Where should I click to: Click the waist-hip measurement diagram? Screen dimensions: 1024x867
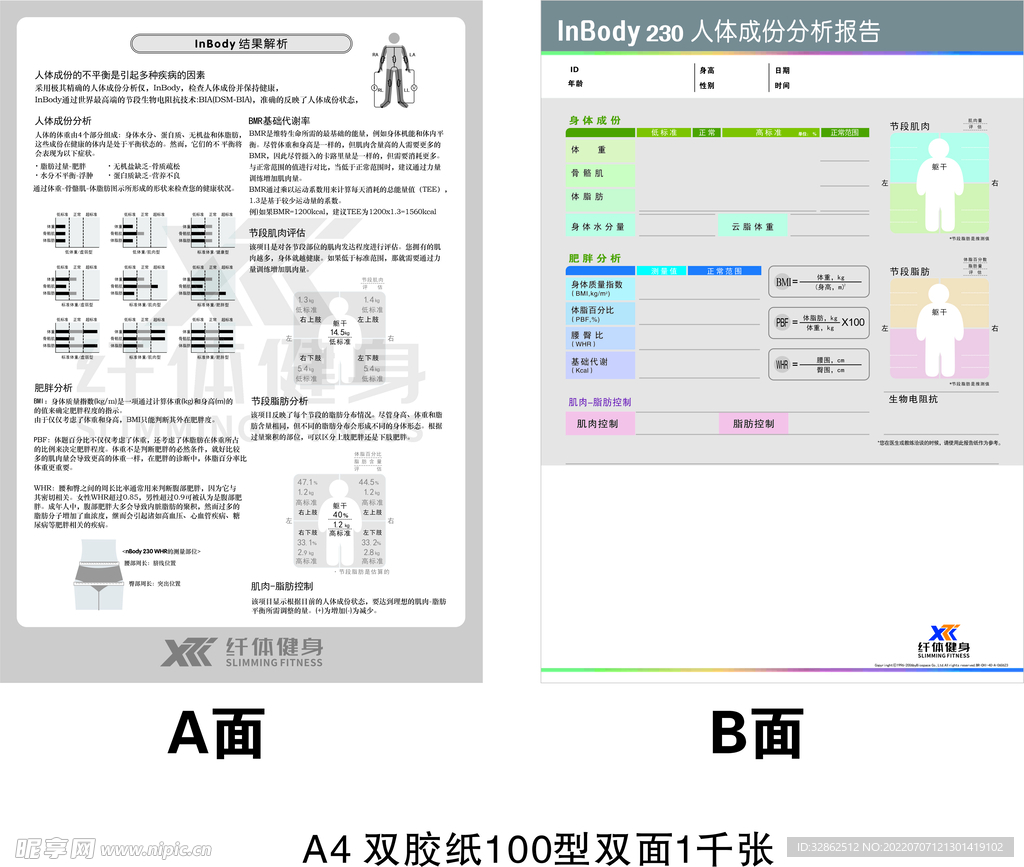pyautogui.click(x=99, y=577)
